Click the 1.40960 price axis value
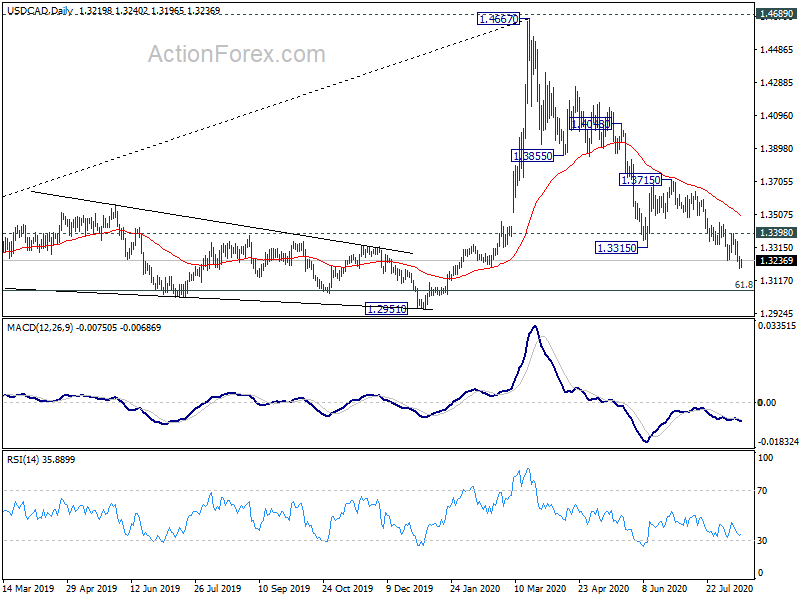The height and width of the screenshot is (600, 800). tap(777, 116)
